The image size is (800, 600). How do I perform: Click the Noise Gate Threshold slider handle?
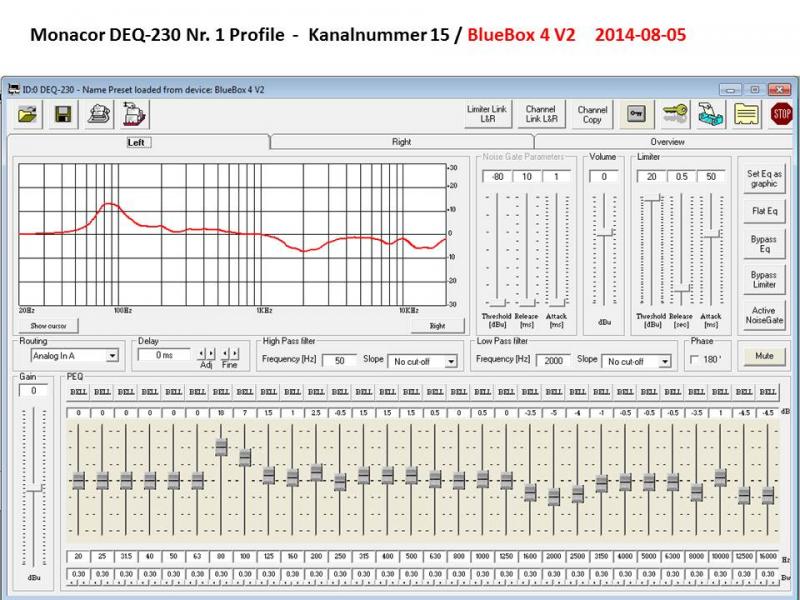496,302
